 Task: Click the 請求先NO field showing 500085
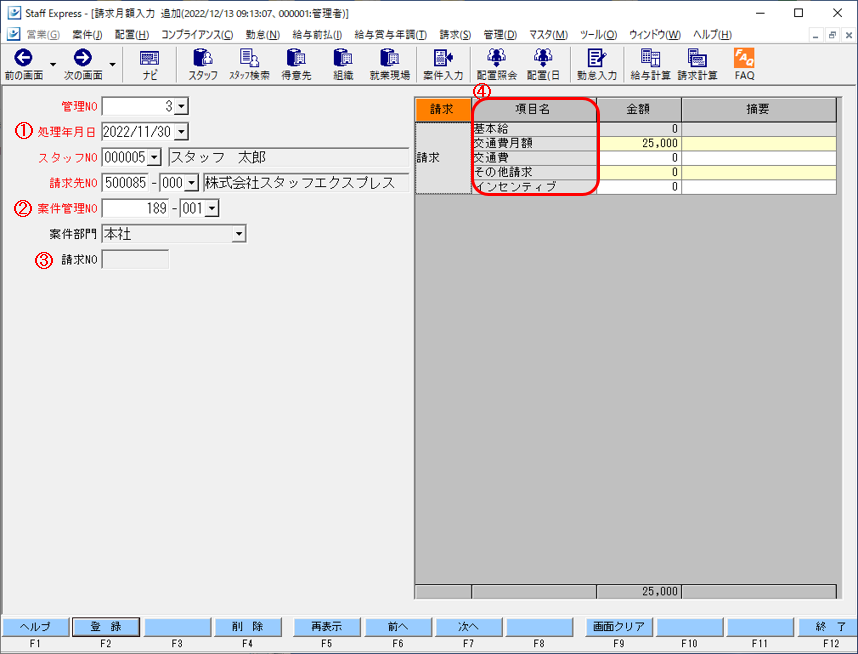125,183
